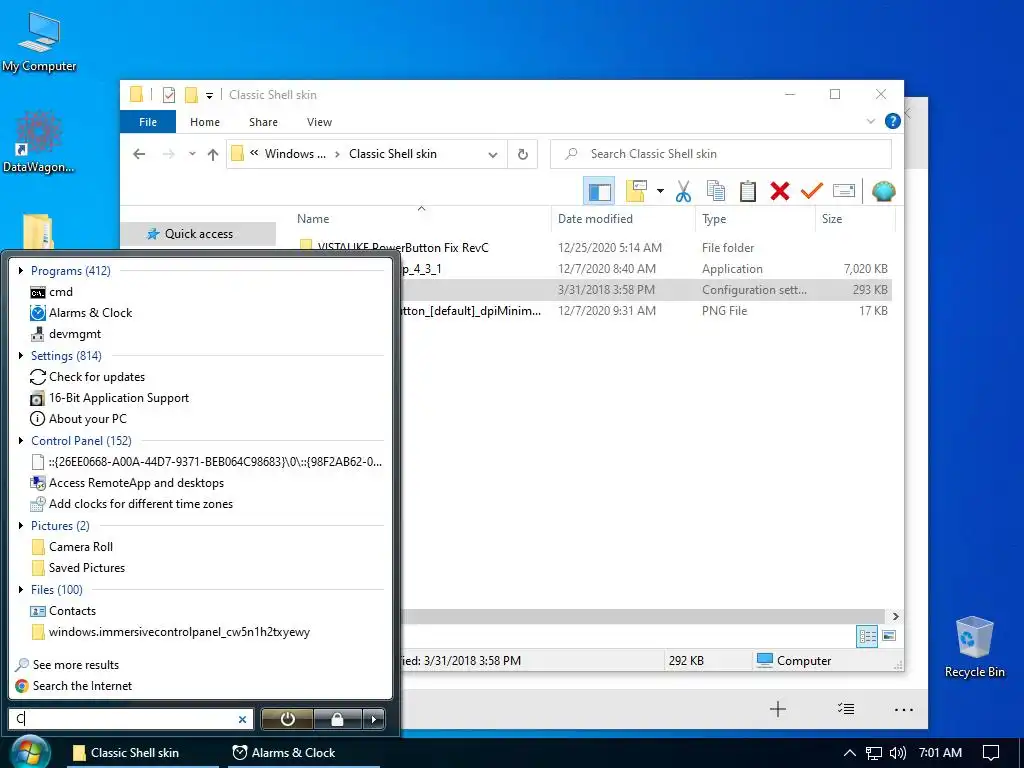The height and width of the screenshot is (768, 1024).
Task: Go up one folder level arrow
Action: 213,154
